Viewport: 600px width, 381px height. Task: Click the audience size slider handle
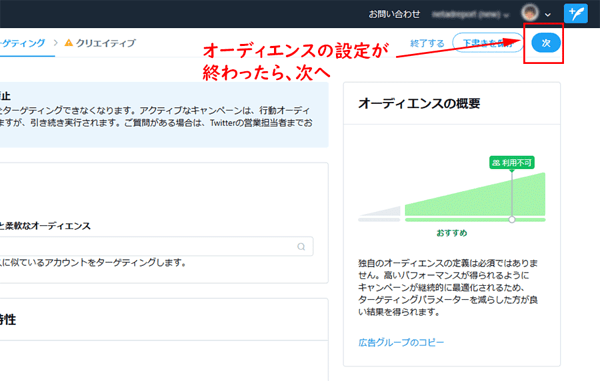click(x=512, y=220)
